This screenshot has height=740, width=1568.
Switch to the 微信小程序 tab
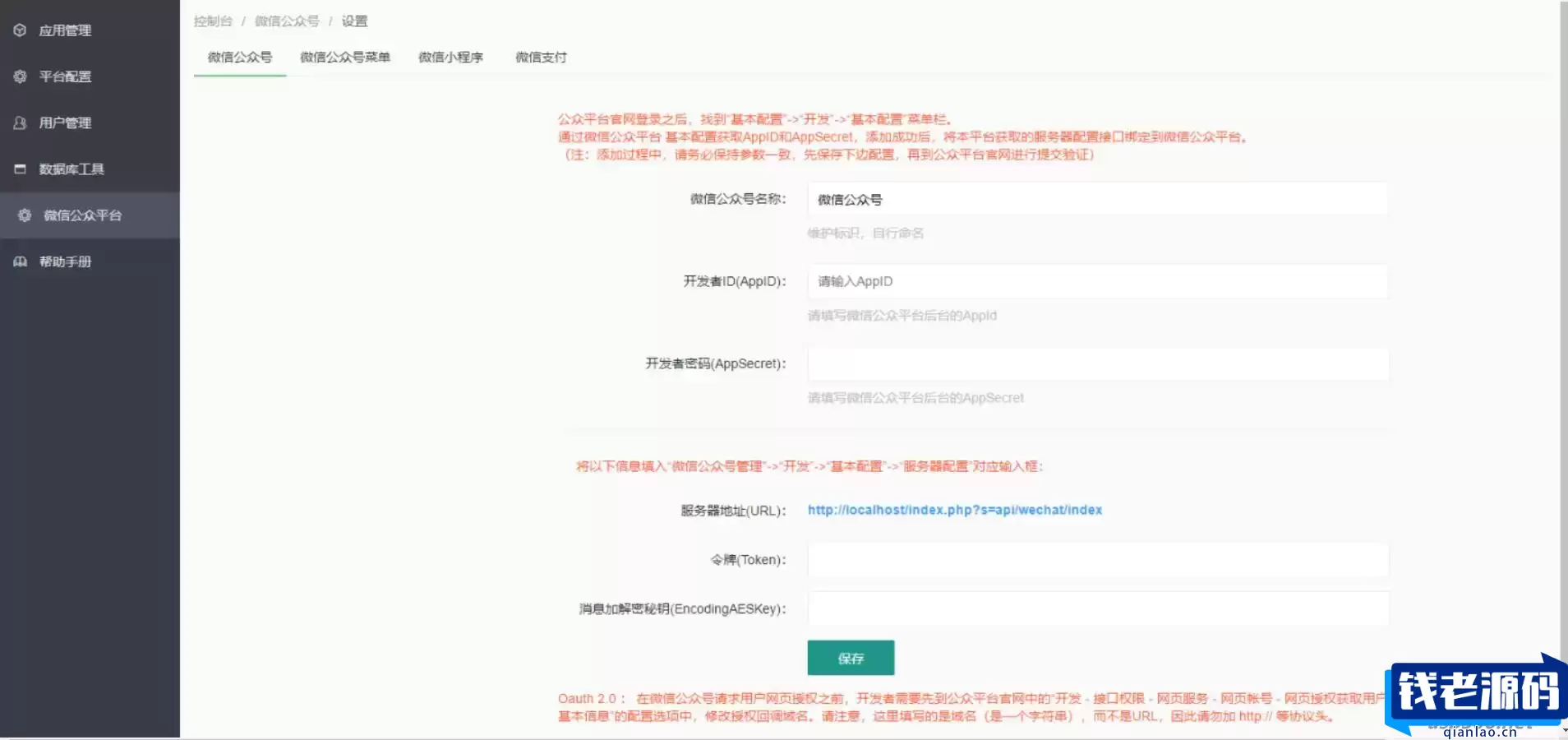[450, 57]
